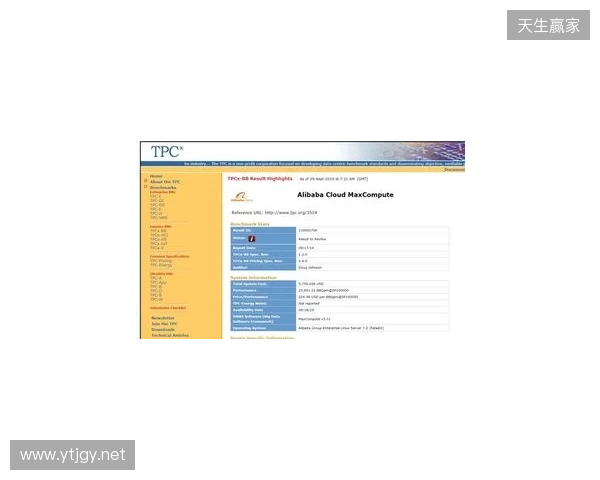This screenshot has width=600, height=480.
Task: Click the Total System Cost value
Action: pos(311,284)
